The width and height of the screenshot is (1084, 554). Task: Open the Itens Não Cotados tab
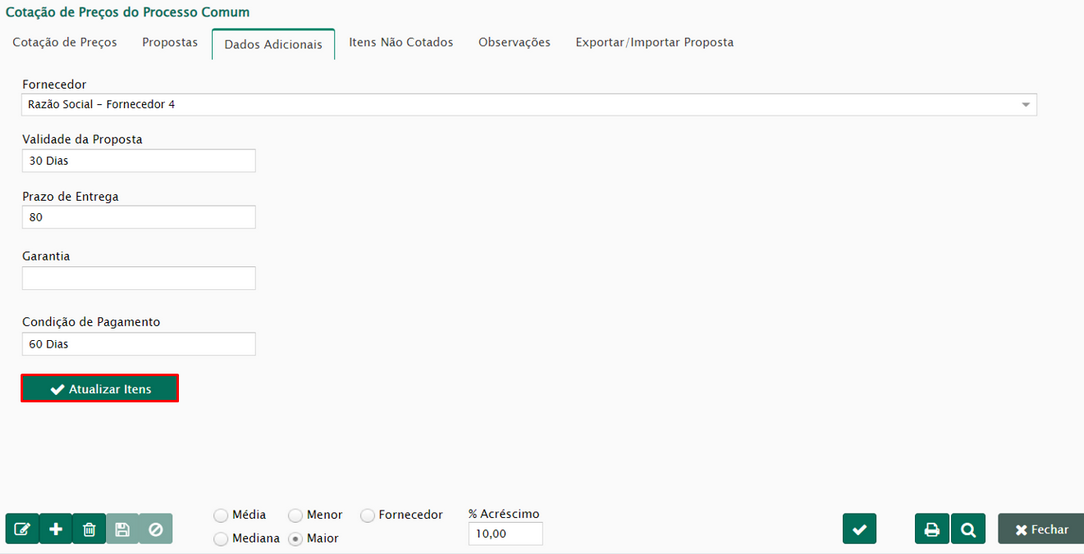[401, 43]
